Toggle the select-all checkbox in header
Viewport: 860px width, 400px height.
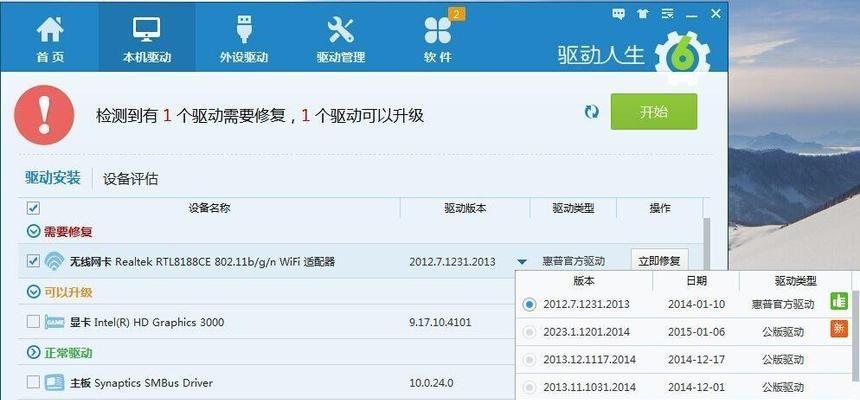33,208
